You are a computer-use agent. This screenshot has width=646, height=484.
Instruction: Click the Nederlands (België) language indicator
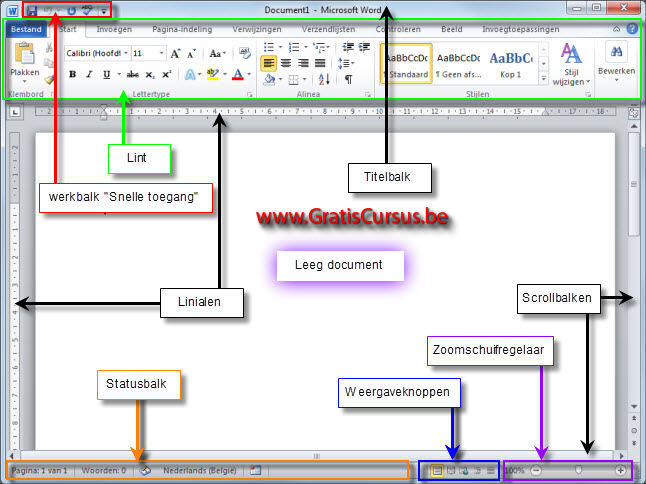point(200,470)
